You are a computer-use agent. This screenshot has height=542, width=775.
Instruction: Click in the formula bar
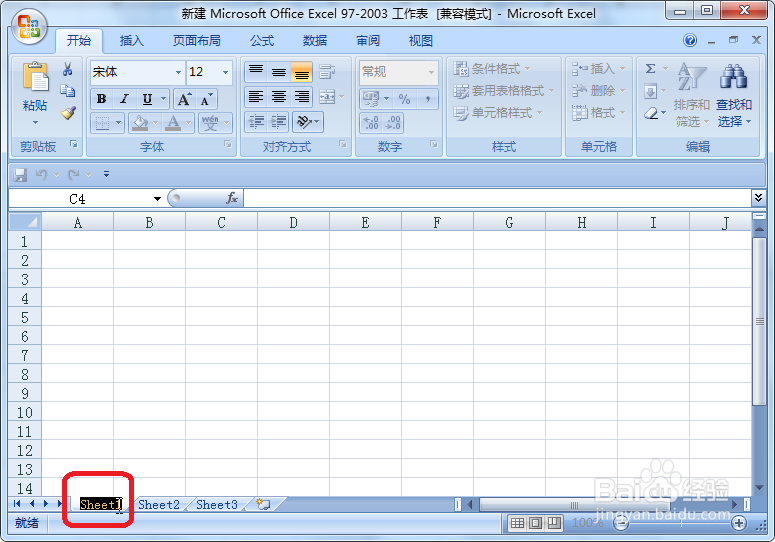[x=497, y=198]
